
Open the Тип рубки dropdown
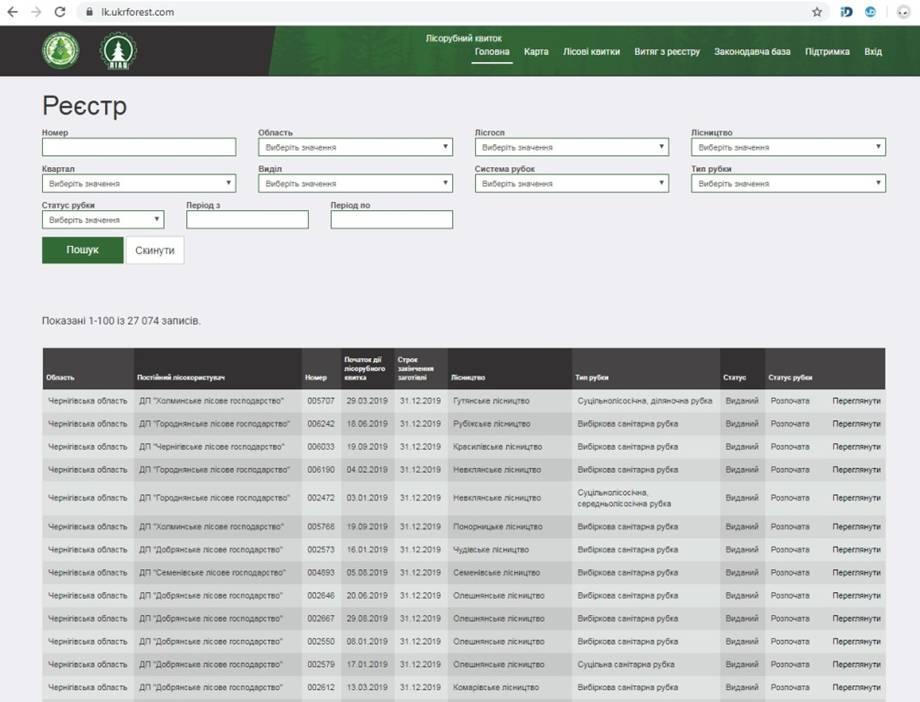[787, 184]
